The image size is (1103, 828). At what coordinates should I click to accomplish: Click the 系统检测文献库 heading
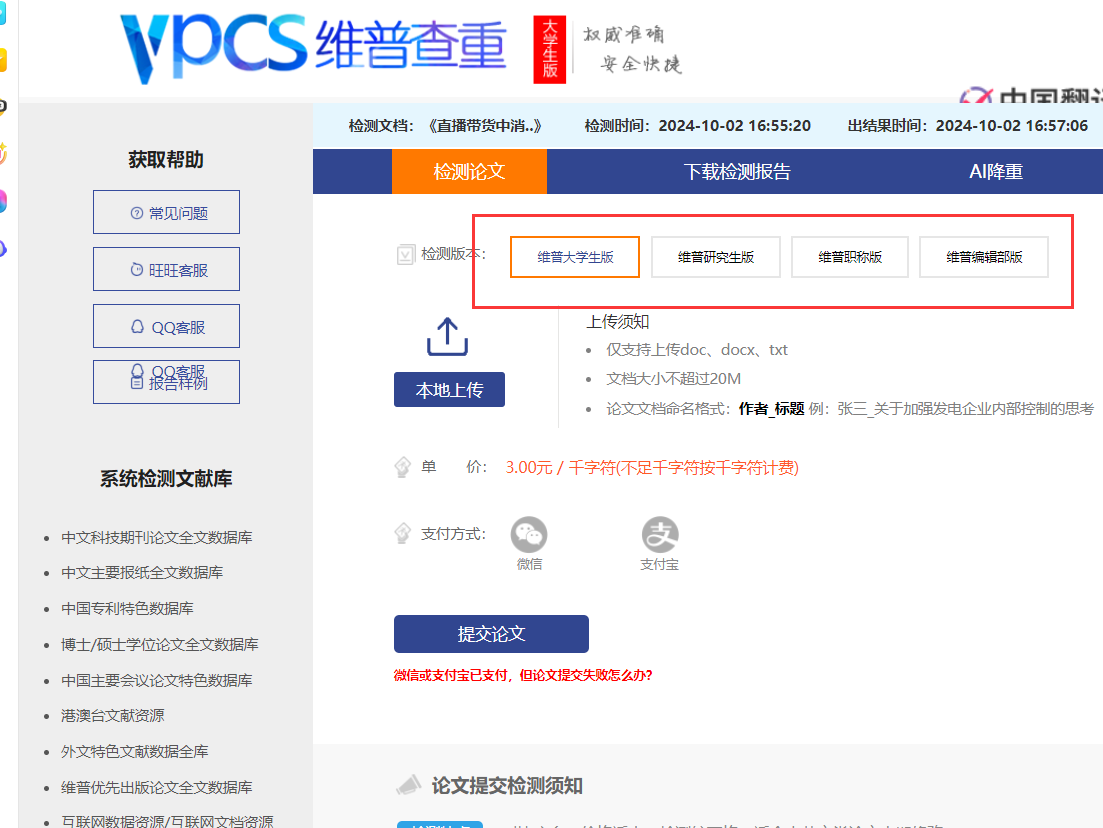166,479
